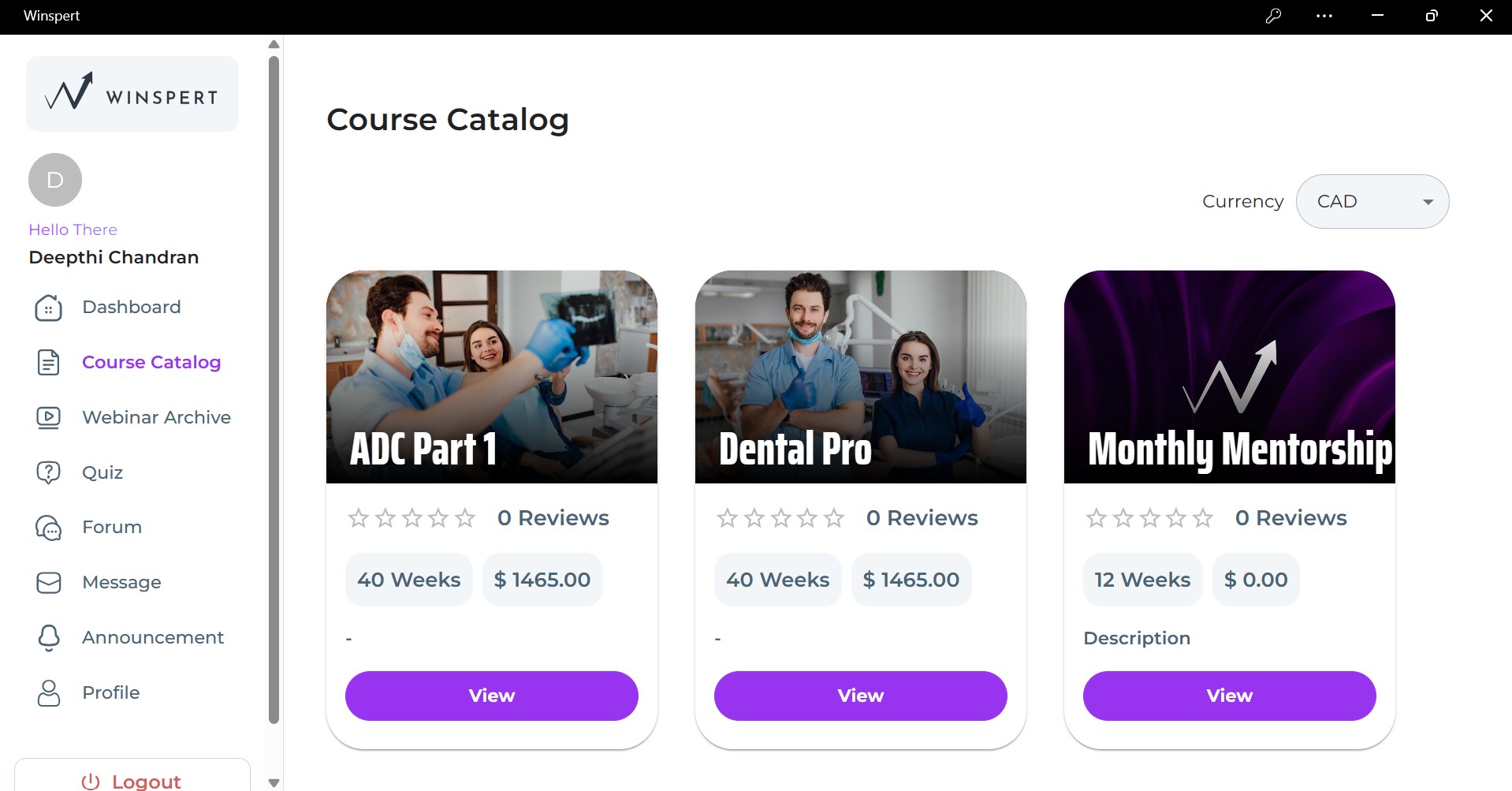Viewport: 1512px width, 791px height.
Task: View the Dental Pro course
Action: click(860, 696)
